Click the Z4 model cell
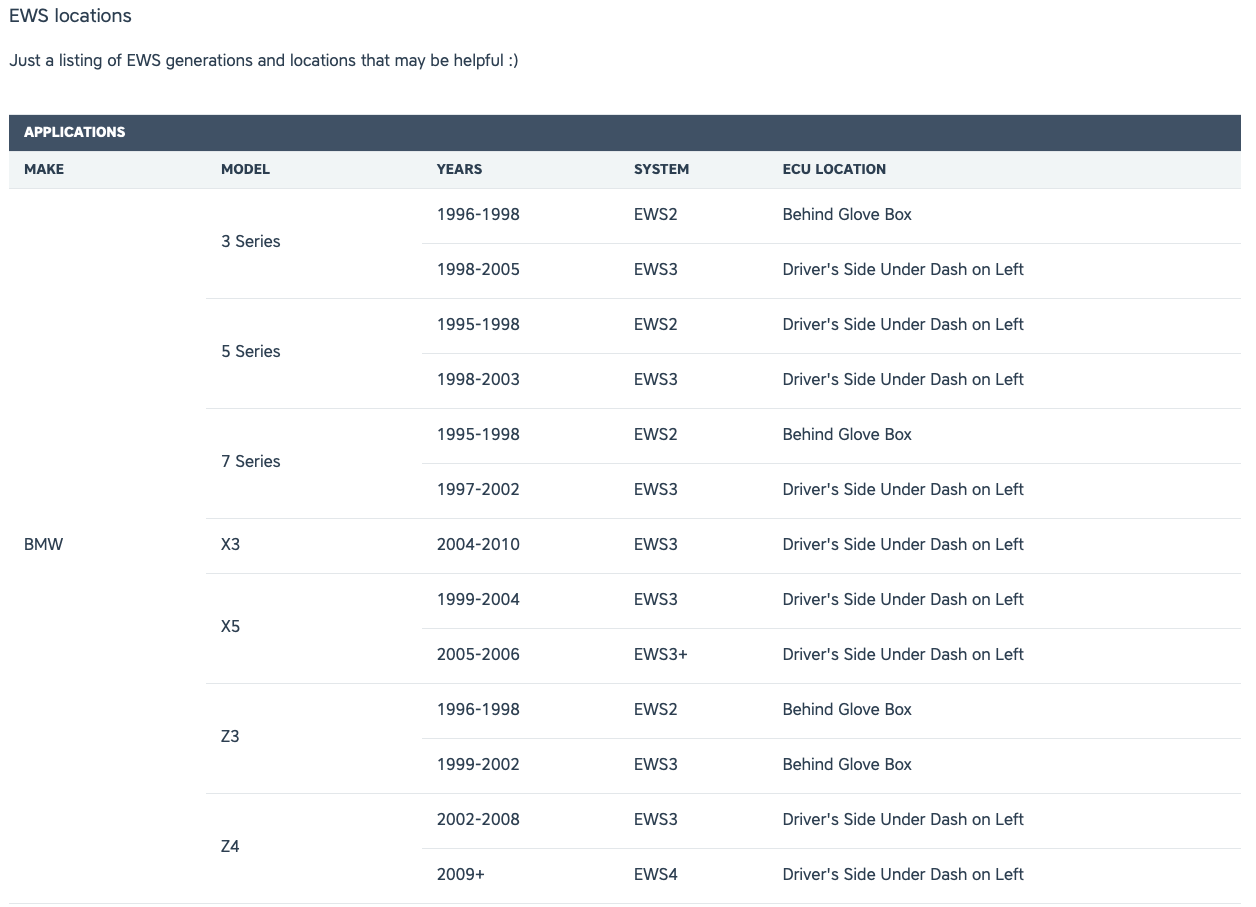The width and height of the screenshot is (1256, 907). (230, 847)
